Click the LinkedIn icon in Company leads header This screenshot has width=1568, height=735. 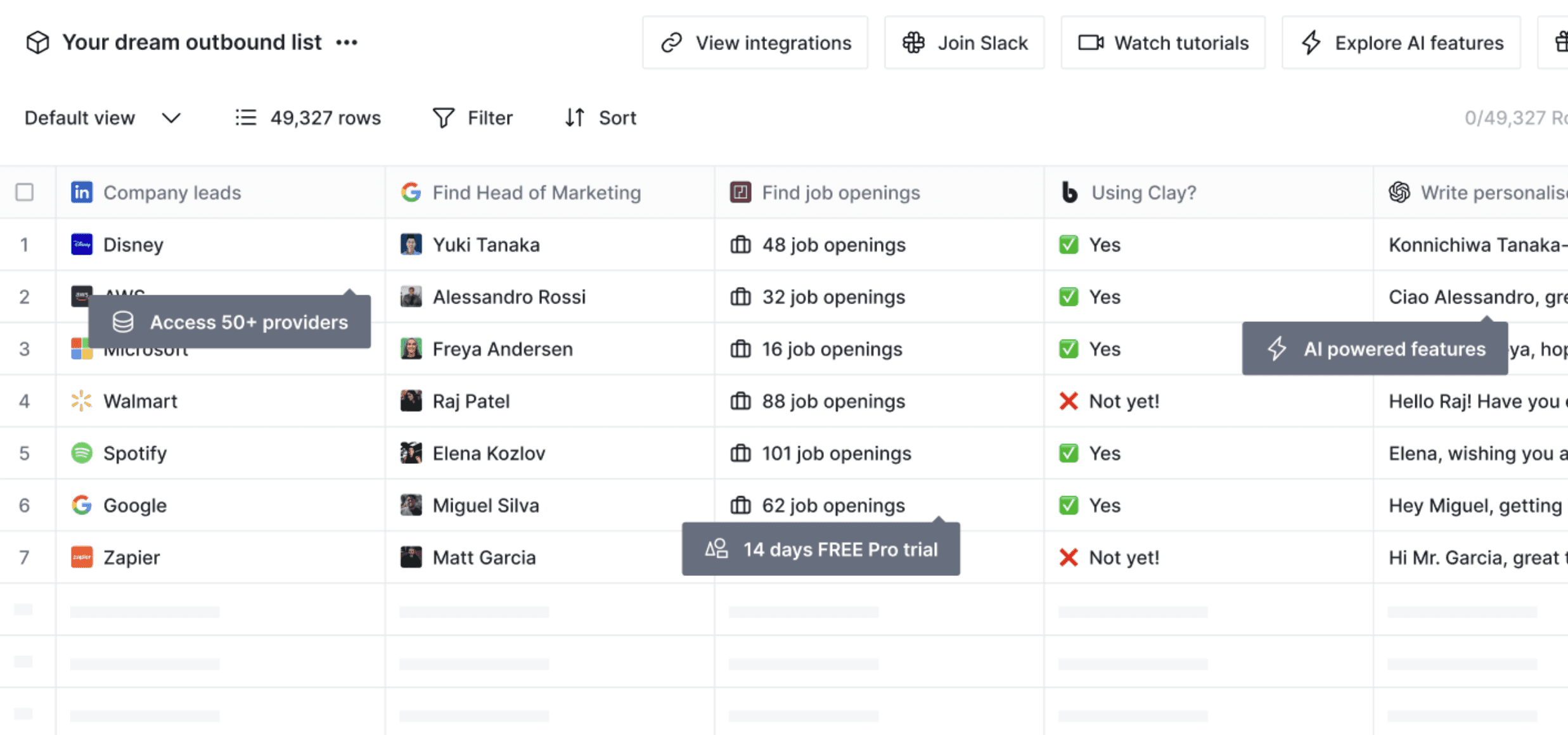(82, 192)
